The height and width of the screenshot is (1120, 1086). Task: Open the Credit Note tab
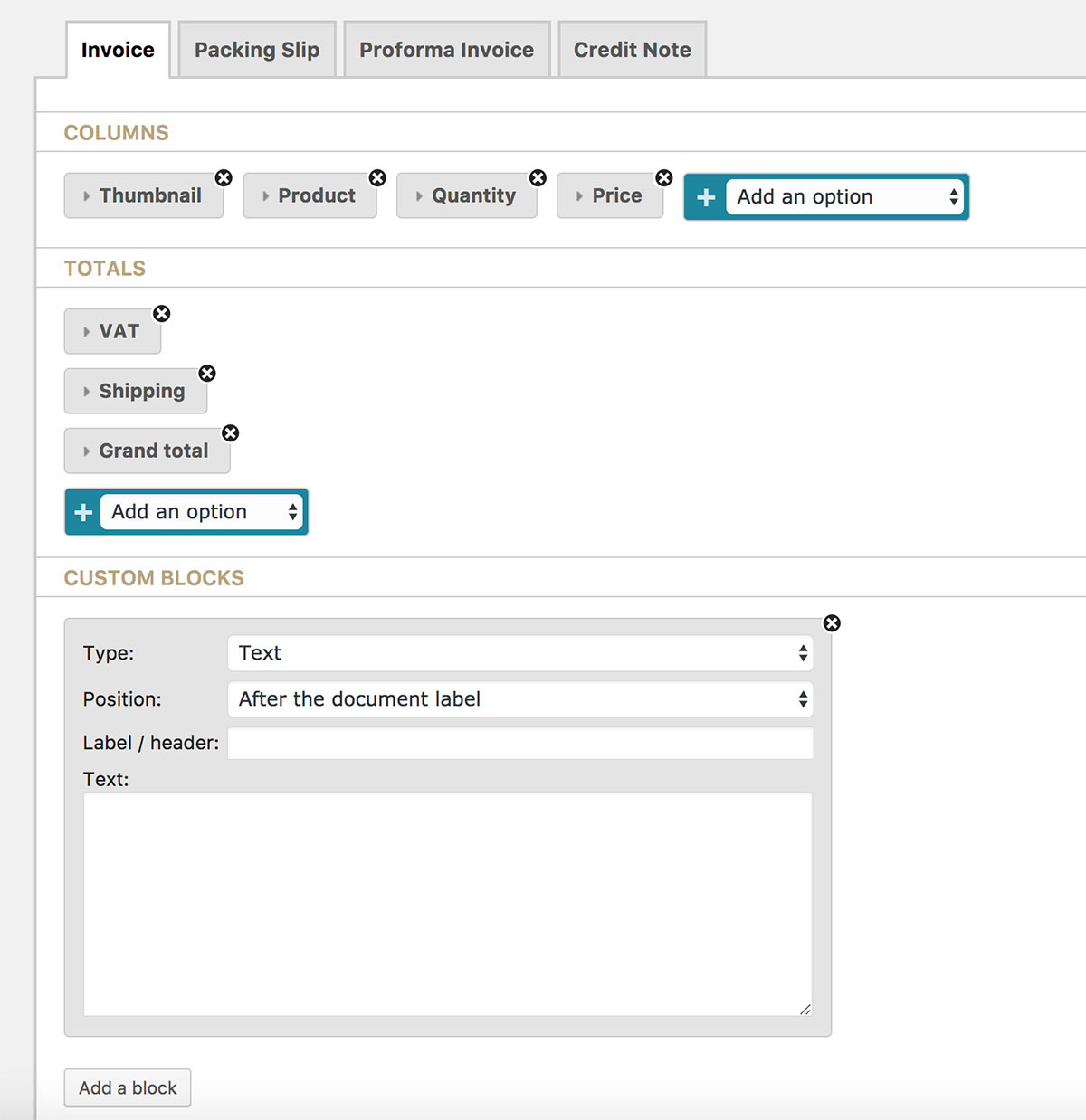click(632, 50)
